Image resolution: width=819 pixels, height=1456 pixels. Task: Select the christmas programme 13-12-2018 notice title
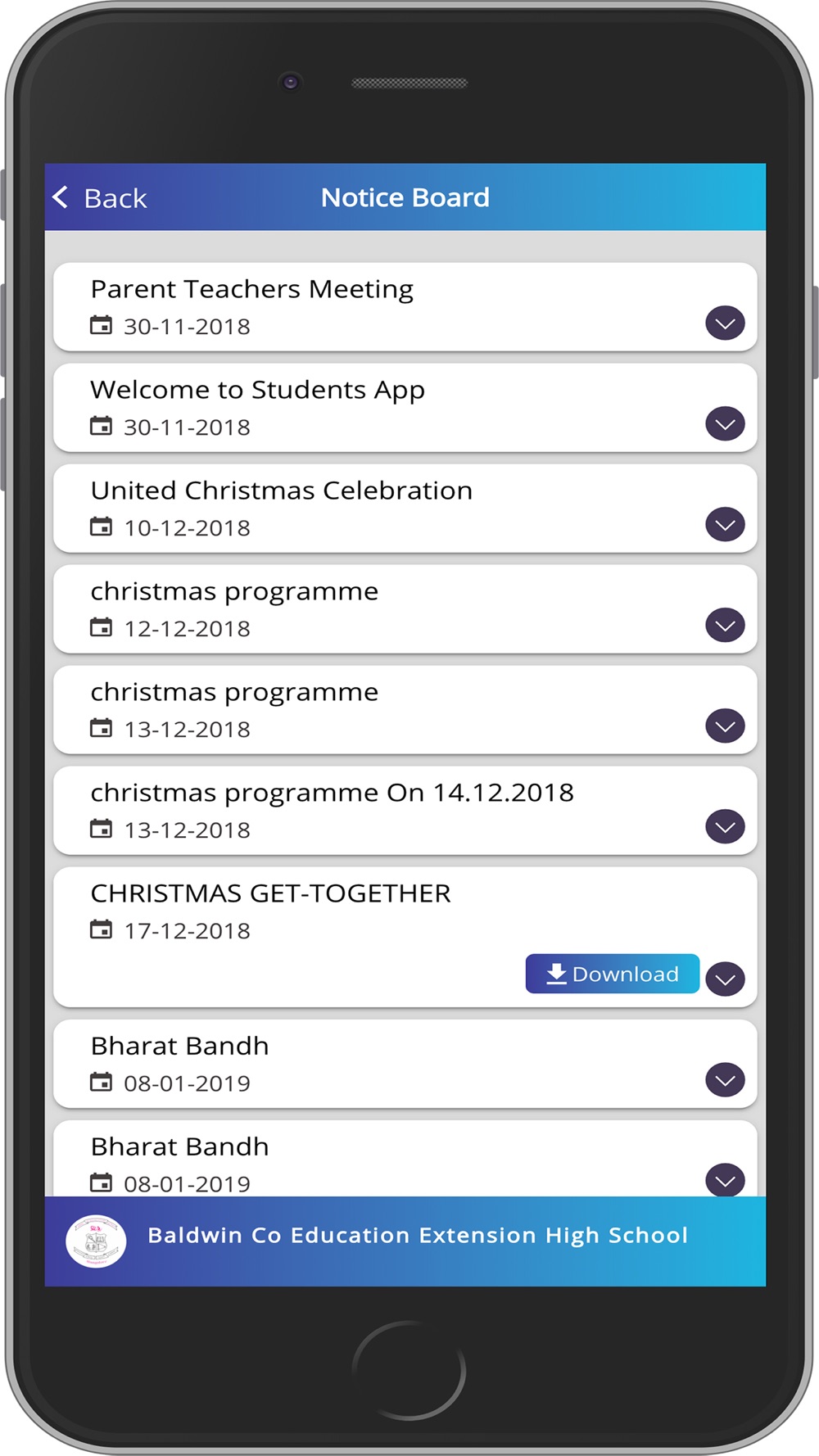point(234,693)
